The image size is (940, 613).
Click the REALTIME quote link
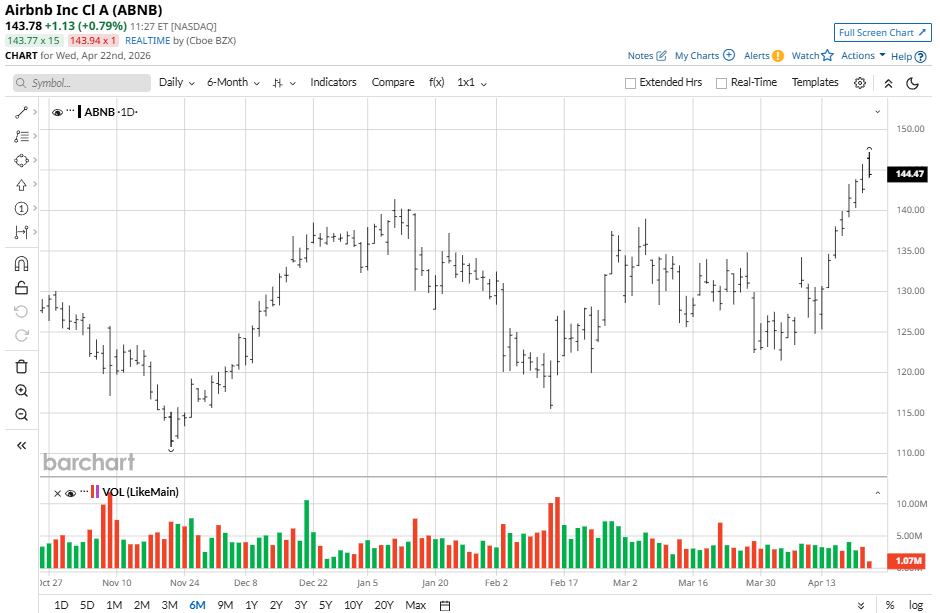147,41
